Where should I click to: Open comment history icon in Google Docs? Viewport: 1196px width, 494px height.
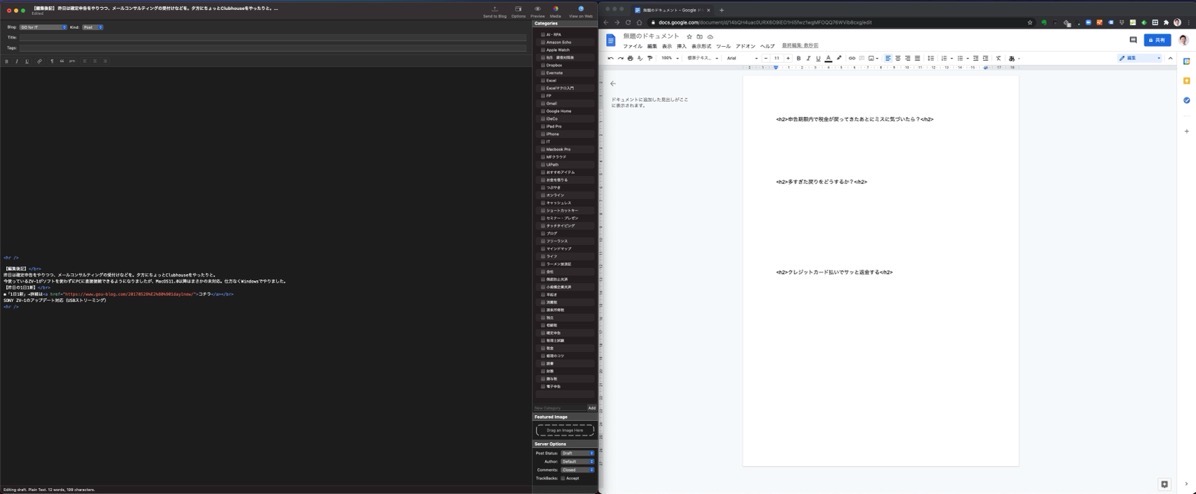(1133, 40)
